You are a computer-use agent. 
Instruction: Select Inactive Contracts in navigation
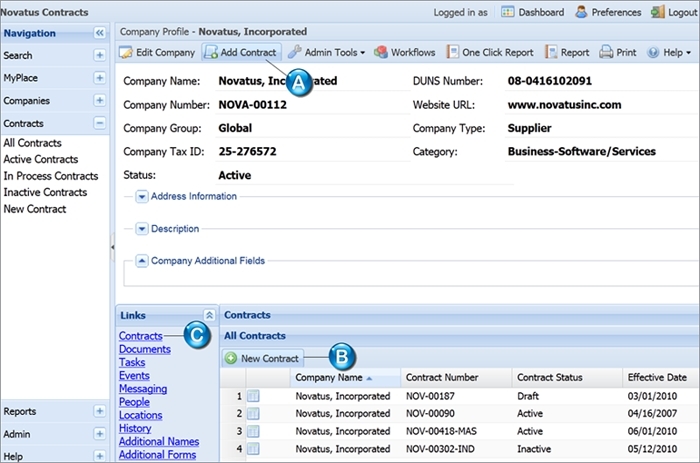[x=45, y=192]
